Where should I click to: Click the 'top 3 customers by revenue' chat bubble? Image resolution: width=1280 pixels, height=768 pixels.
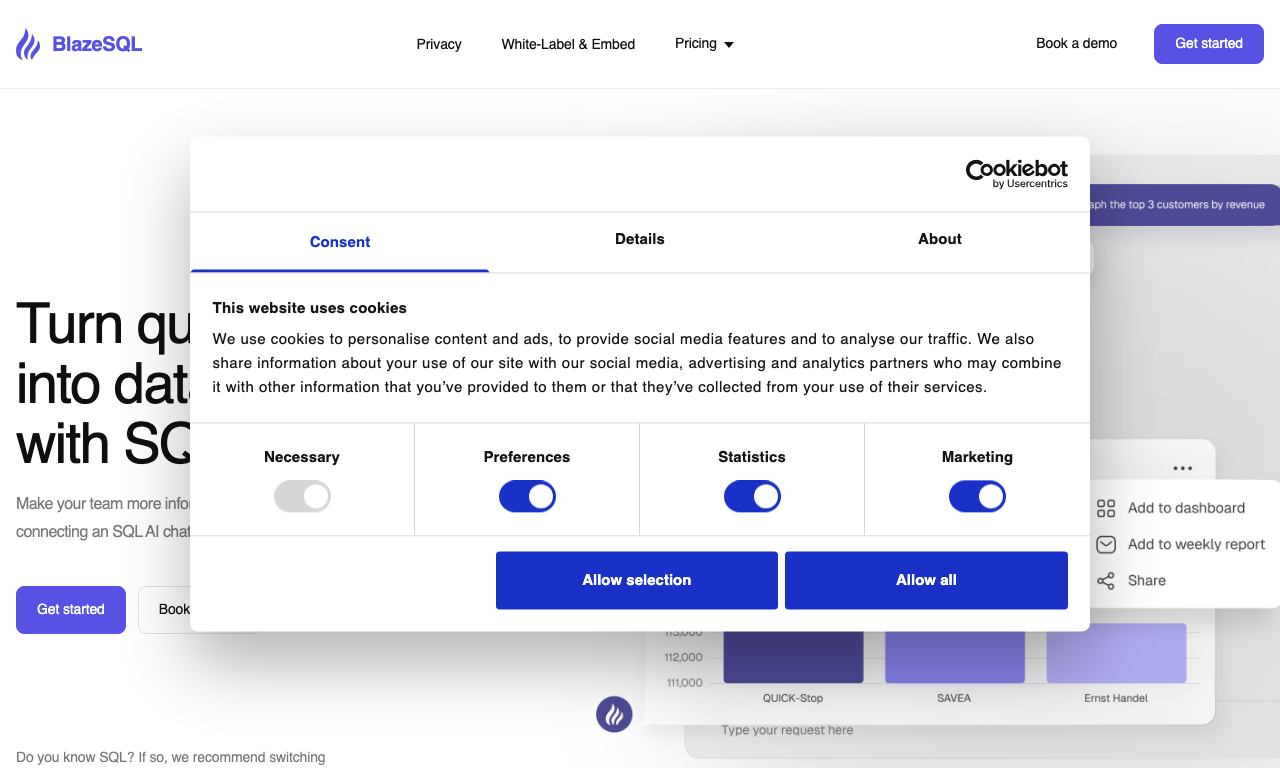click(1183, 205)
